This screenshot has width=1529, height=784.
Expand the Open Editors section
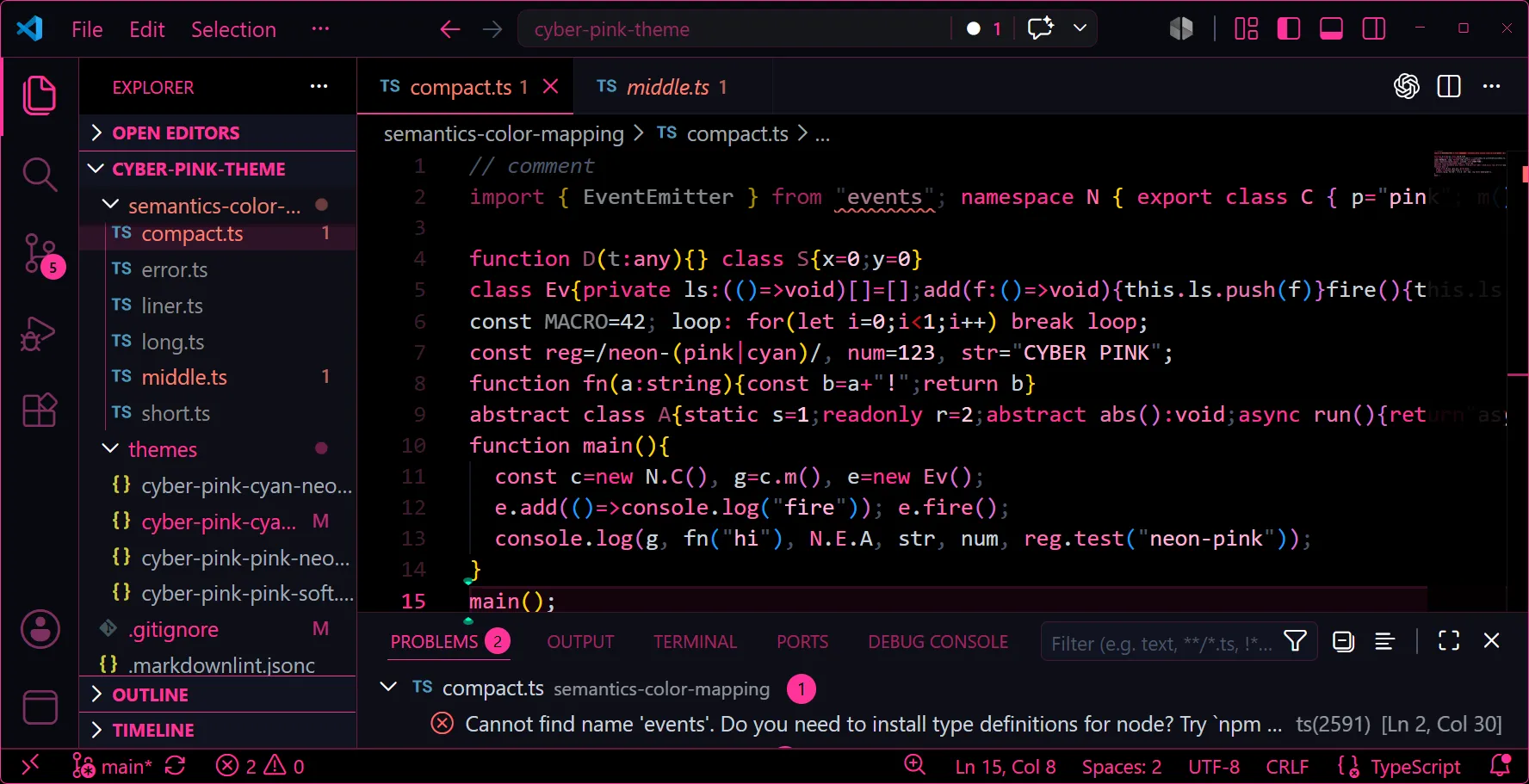(218, 133)
